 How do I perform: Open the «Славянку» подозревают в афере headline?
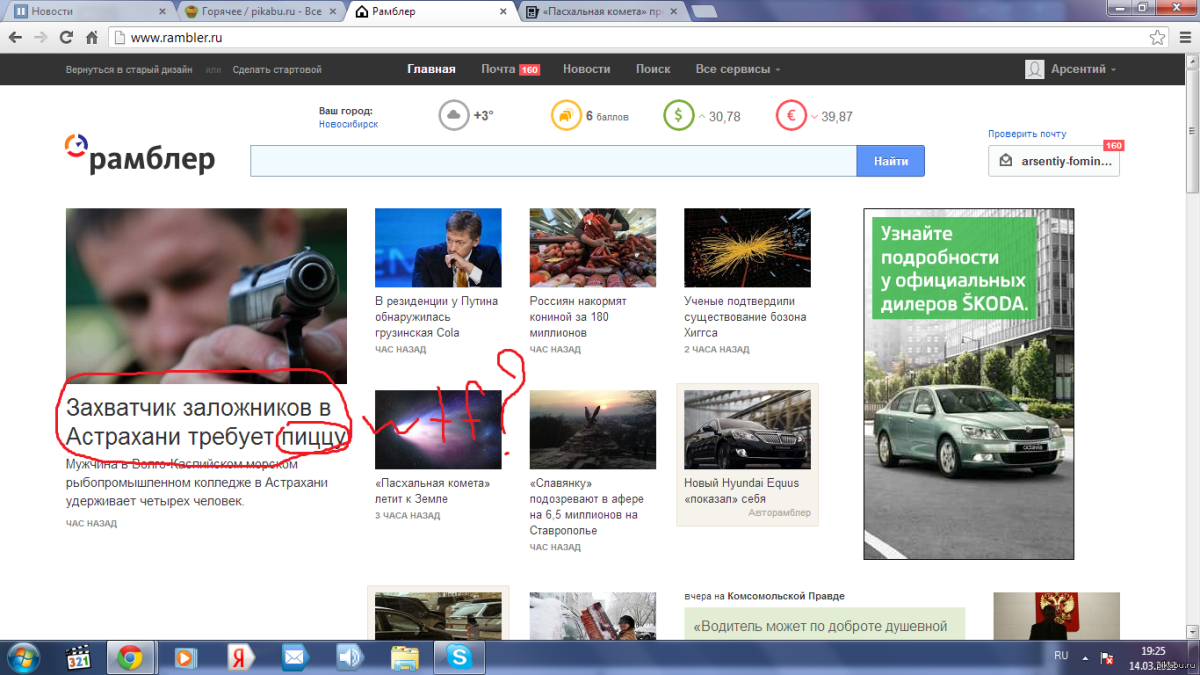pos(587,507)
